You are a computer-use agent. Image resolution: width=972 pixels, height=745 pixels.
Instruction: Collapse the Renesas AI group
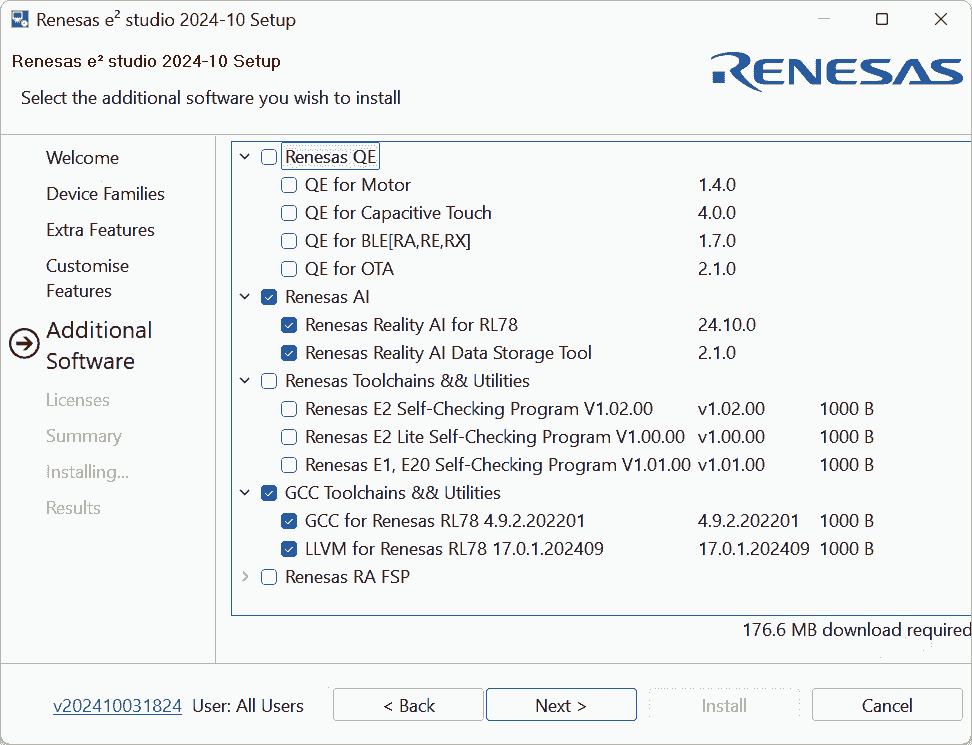(245, 297)
